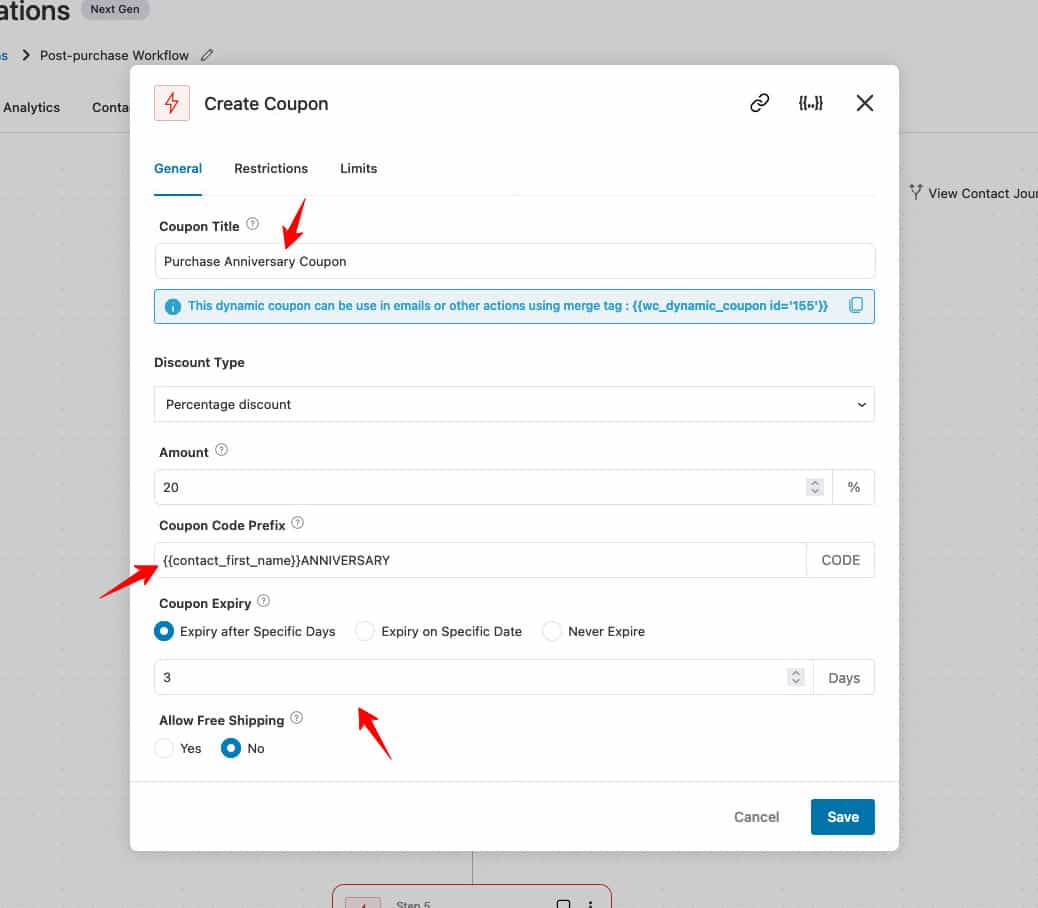This screenshot has width=1038, height=908.
Task: Increase the Amount using the stepper
Action: tap(815, 482)
